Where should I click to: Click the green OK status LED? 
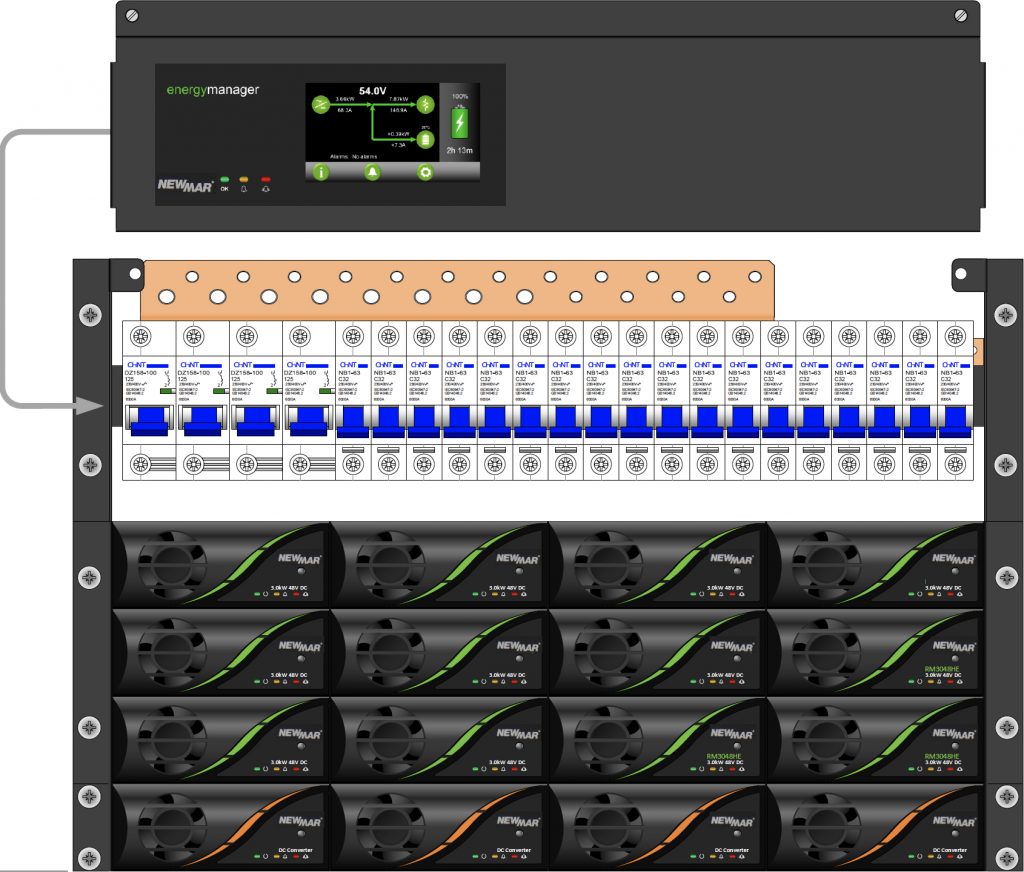pyautogui.click(x=225, y=179)
